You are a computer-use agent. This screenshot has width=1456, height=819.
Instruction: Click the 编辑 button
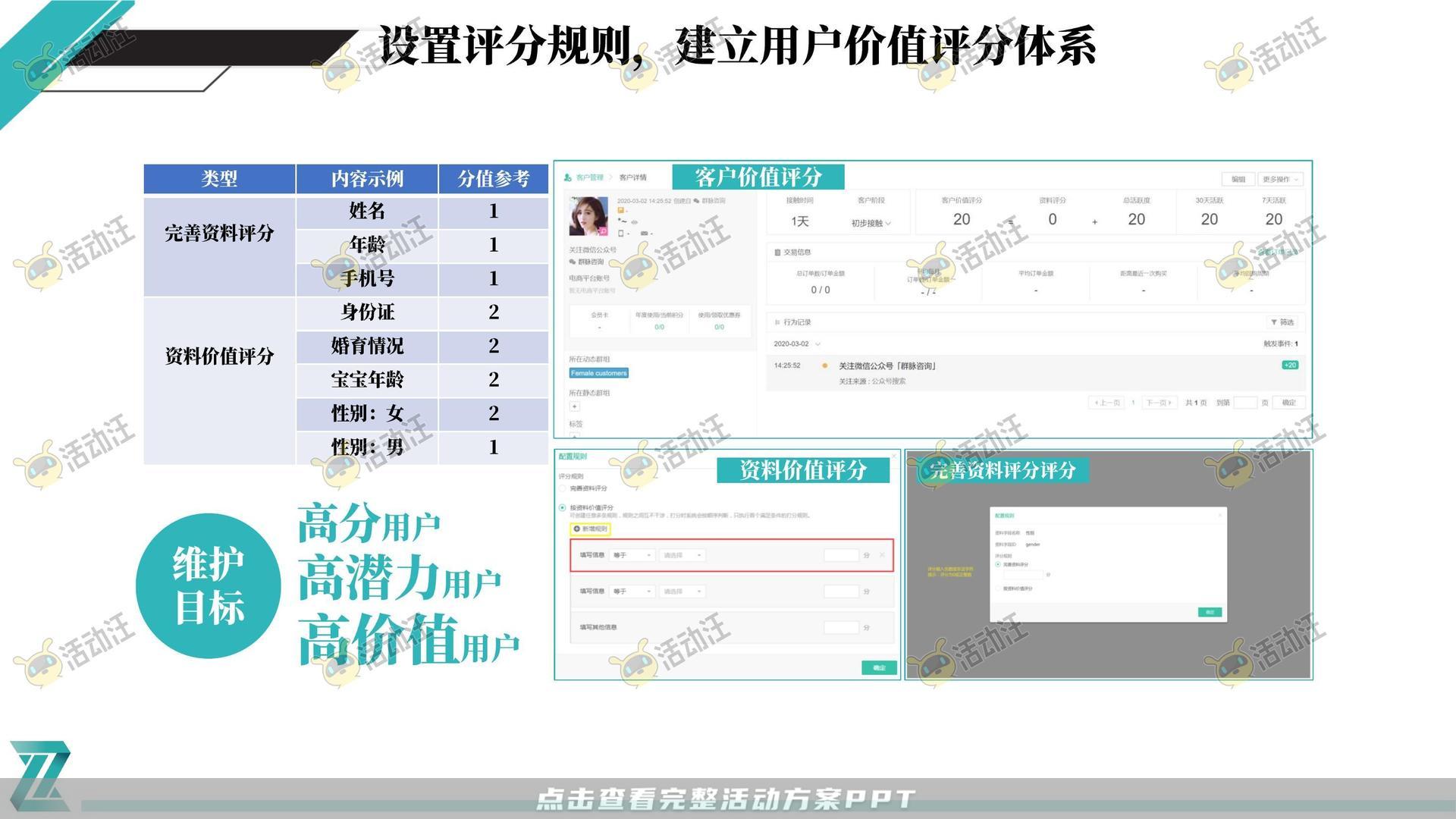coord(1238,179)
